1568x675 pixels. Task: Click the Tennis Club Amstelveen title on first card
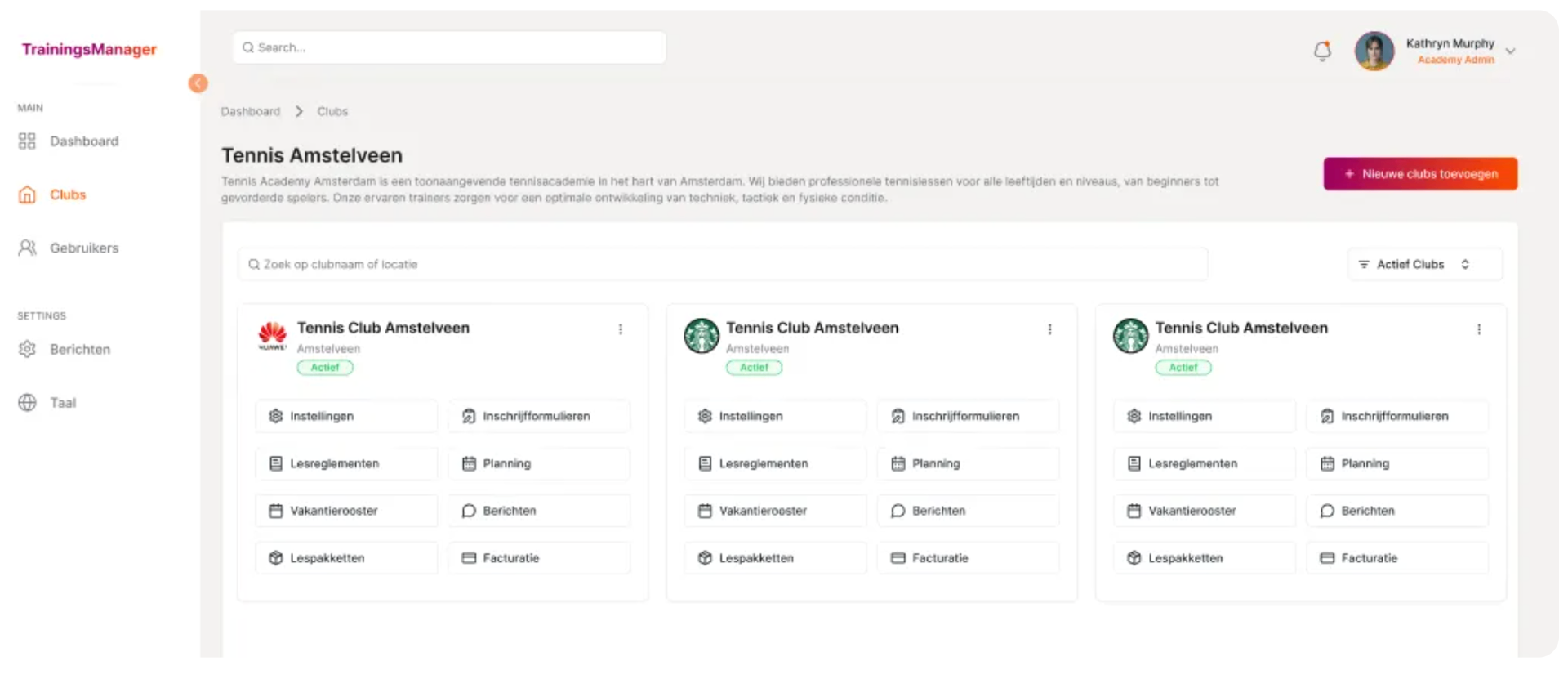point(383,328)
